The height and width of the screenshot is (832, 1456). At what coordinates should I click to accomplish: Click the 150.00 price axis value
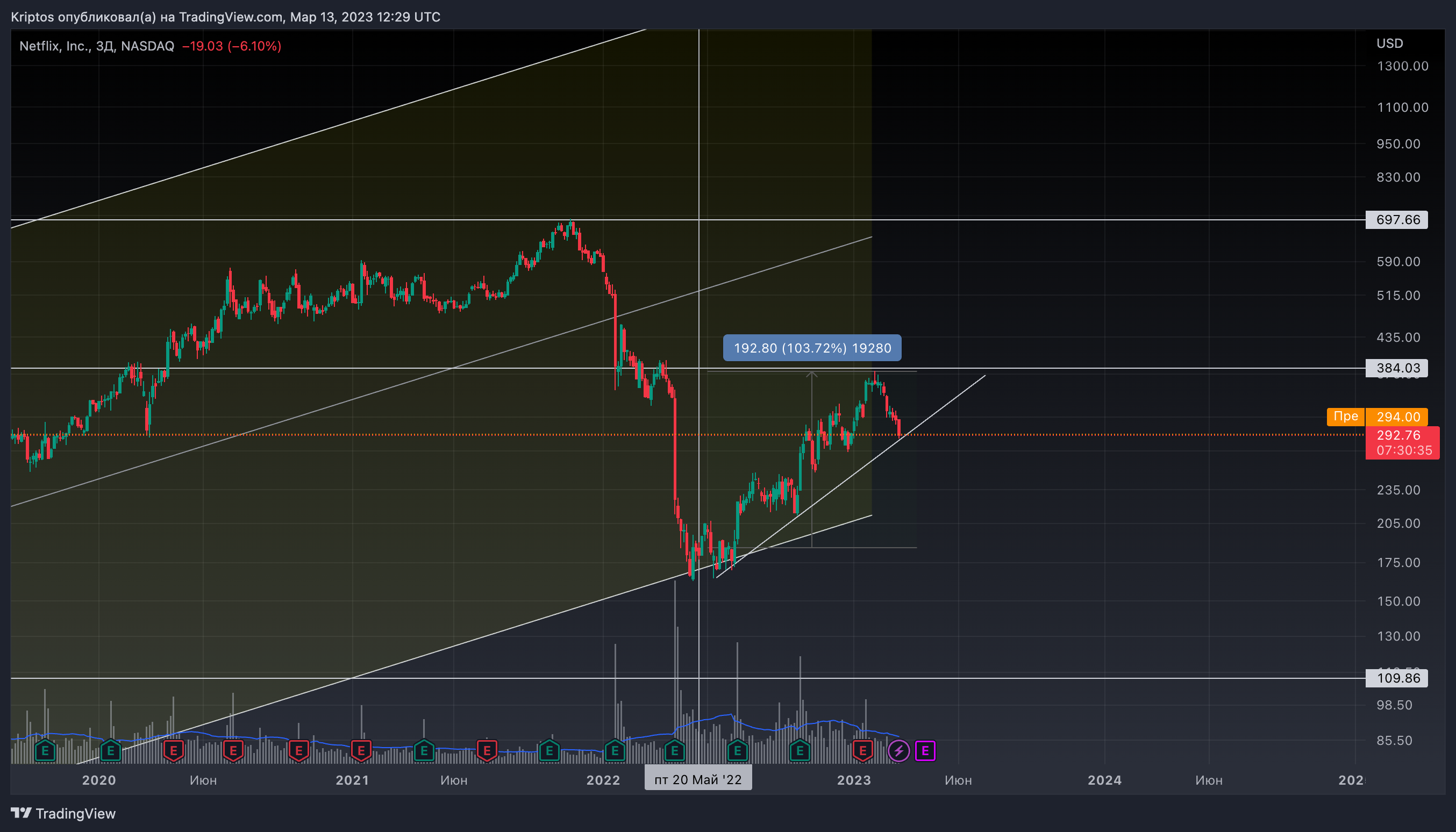[1398, 601]
